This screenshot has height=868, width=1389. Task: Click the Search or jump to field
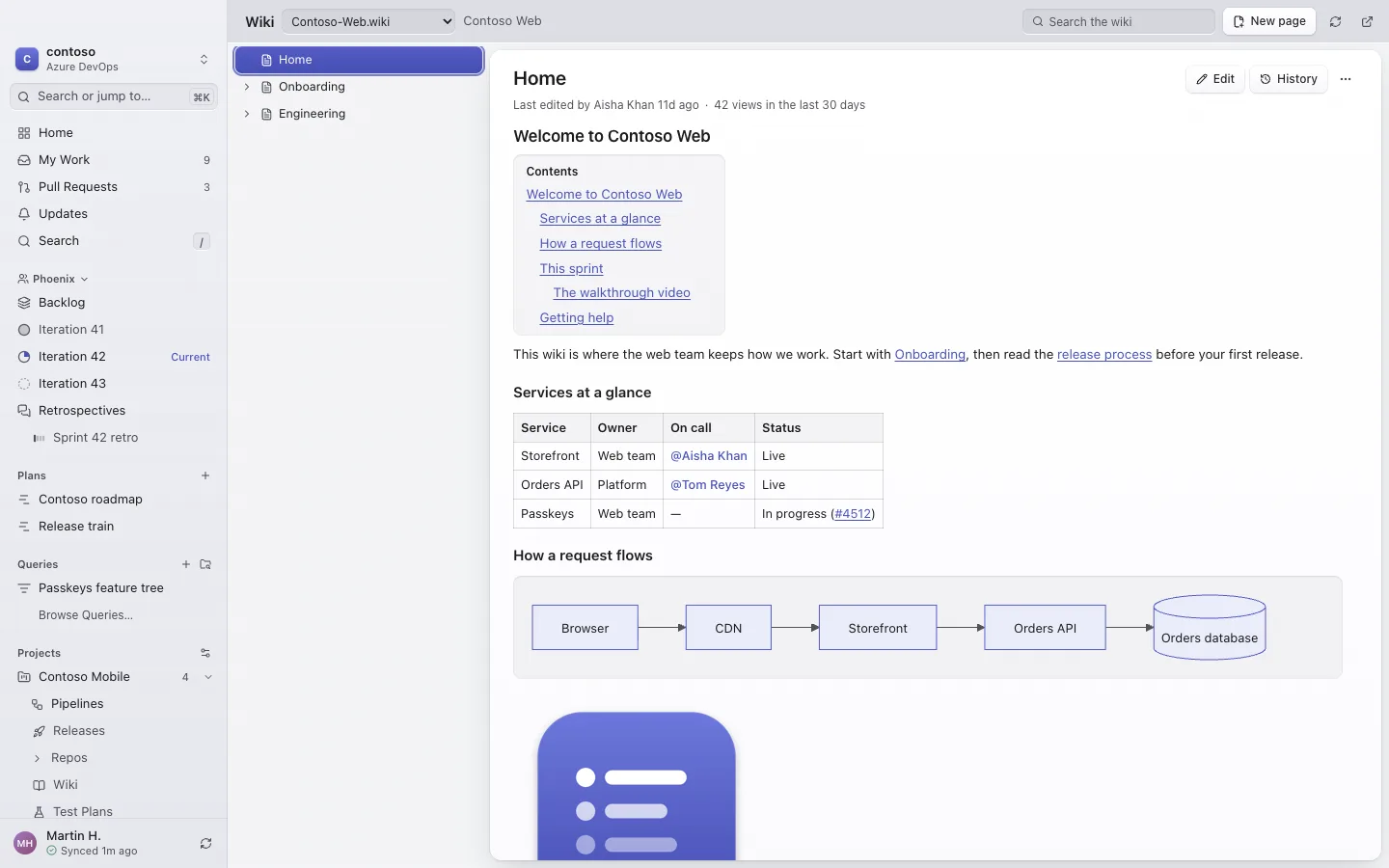point(114,96)
